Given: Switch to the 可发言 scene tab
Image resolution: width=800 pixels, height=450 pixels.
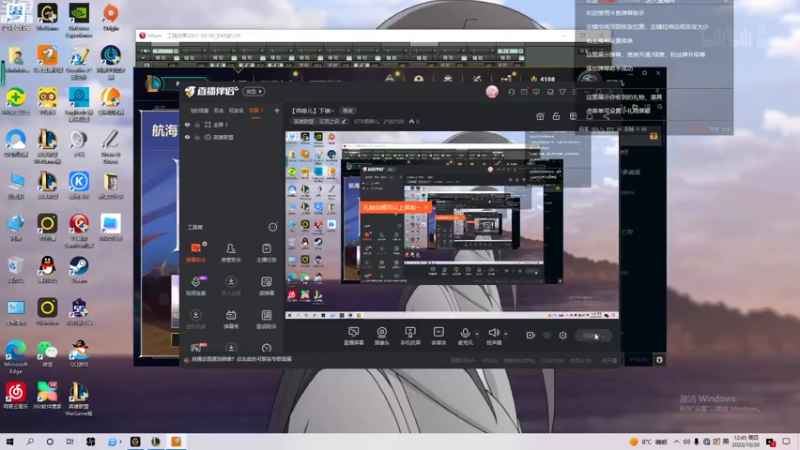Looking at the screenshot, I should point(236,111).
